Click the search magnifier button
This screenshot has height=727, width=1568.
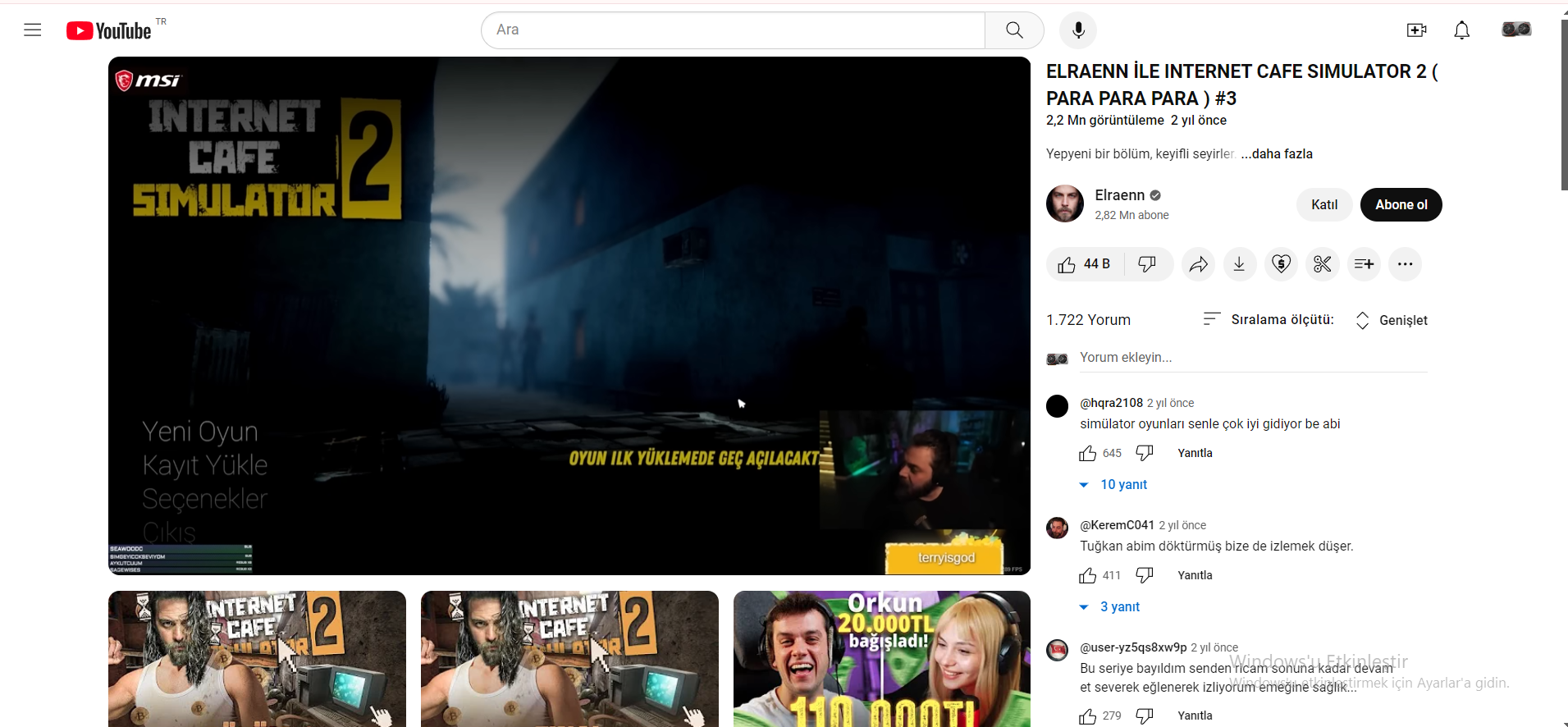1014,30
